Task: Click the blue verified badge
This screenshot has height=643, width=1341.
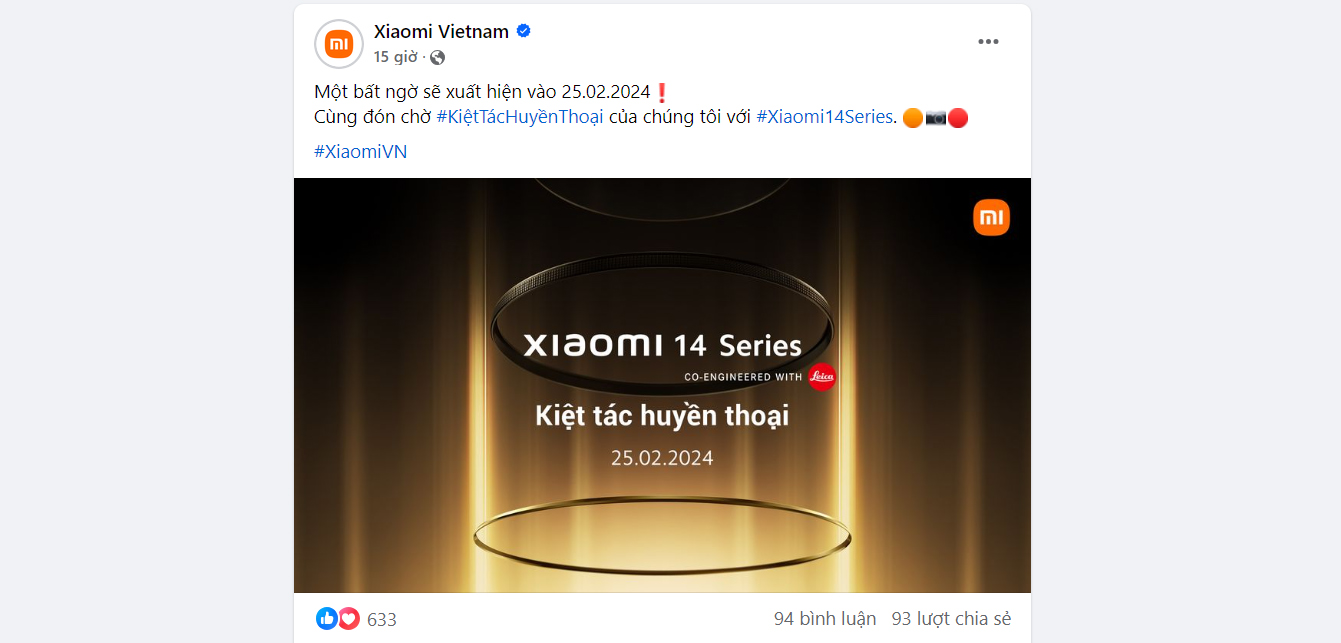Action: click(523, 31)
